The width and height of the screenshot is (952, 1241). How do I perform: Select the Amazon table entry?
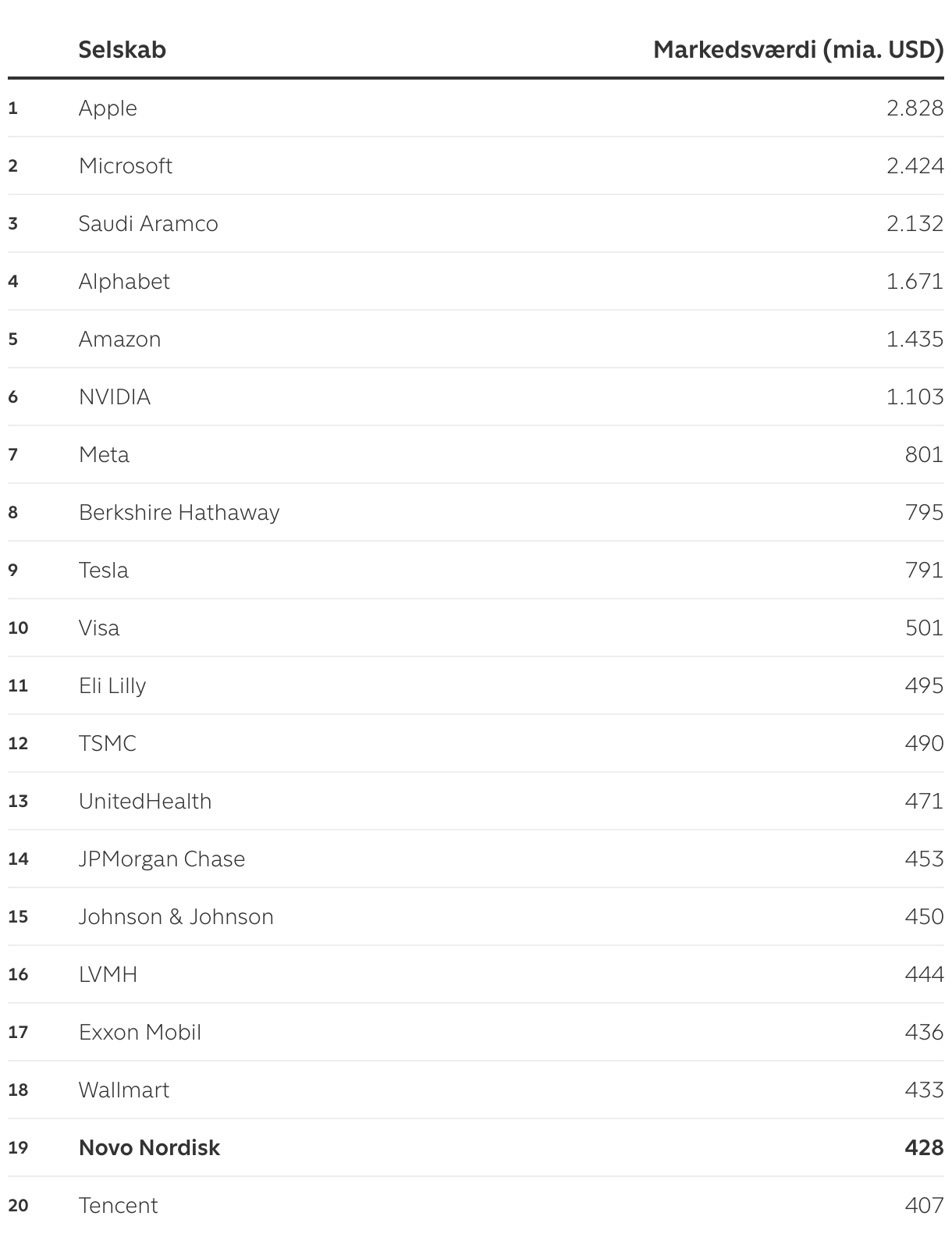[119, 339]
